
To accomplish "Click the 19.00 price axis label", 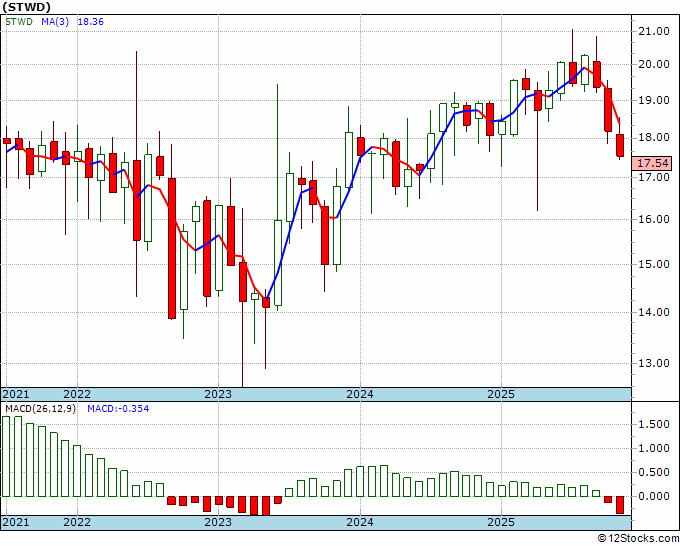I will click(654, 101).
